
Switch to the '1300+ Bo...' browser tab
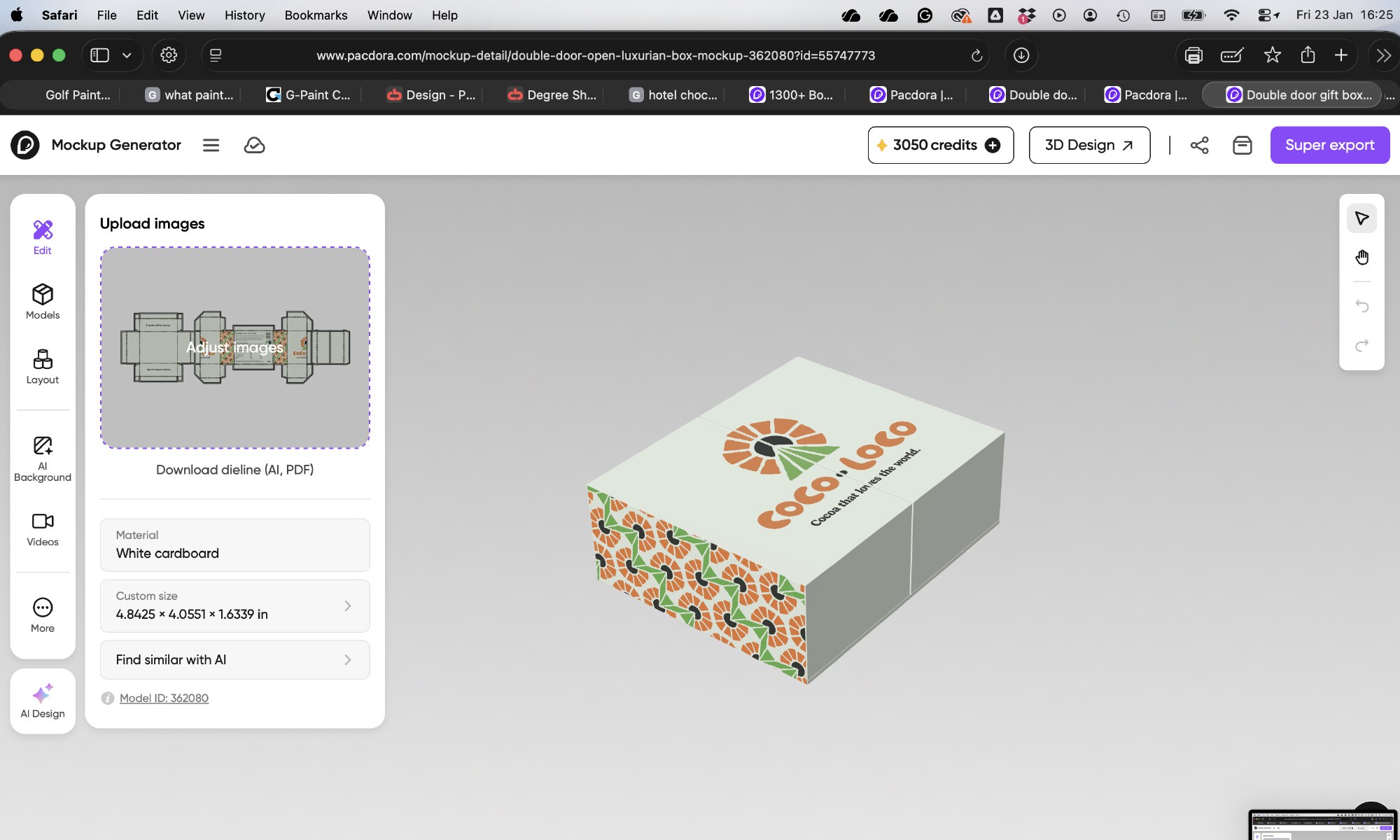coord(792,94)
